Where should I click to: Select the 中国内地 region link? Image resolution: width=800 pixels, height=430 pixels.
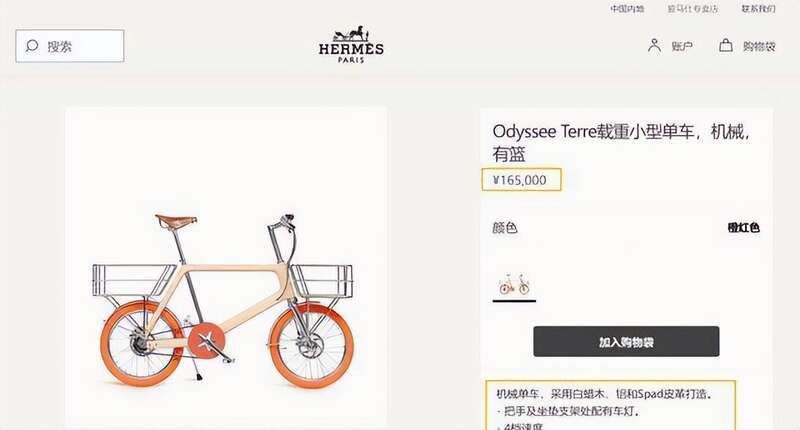pyautogui.click(x=627, y=9)
